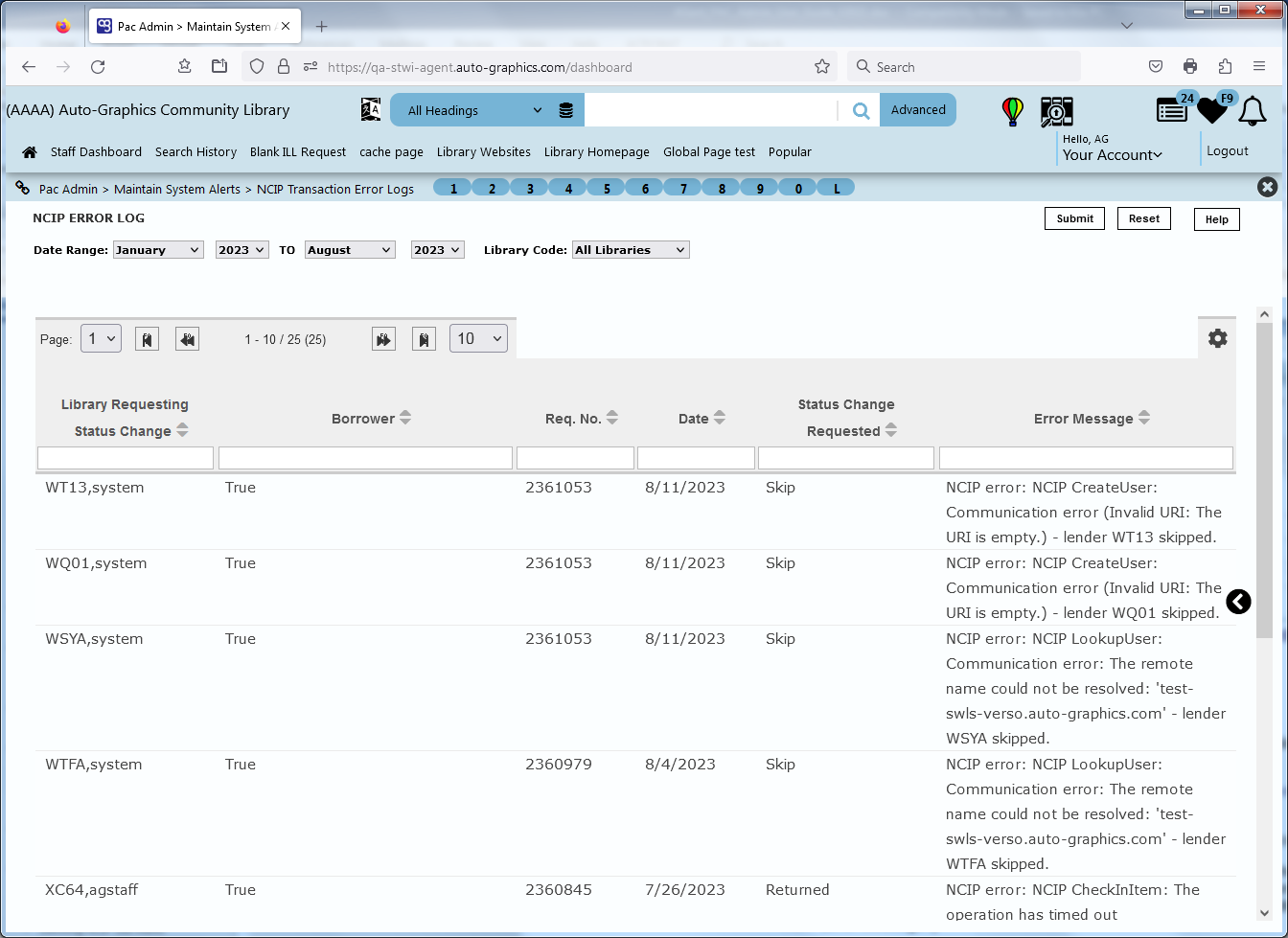Open the library shelf search icon

click(x=1057, y=111)
